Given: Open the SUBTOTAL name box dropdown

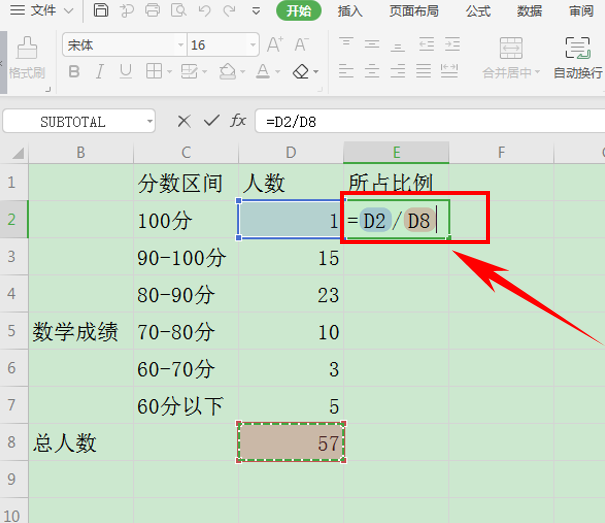Looking at the screenshot, I should tap(150, 122).
